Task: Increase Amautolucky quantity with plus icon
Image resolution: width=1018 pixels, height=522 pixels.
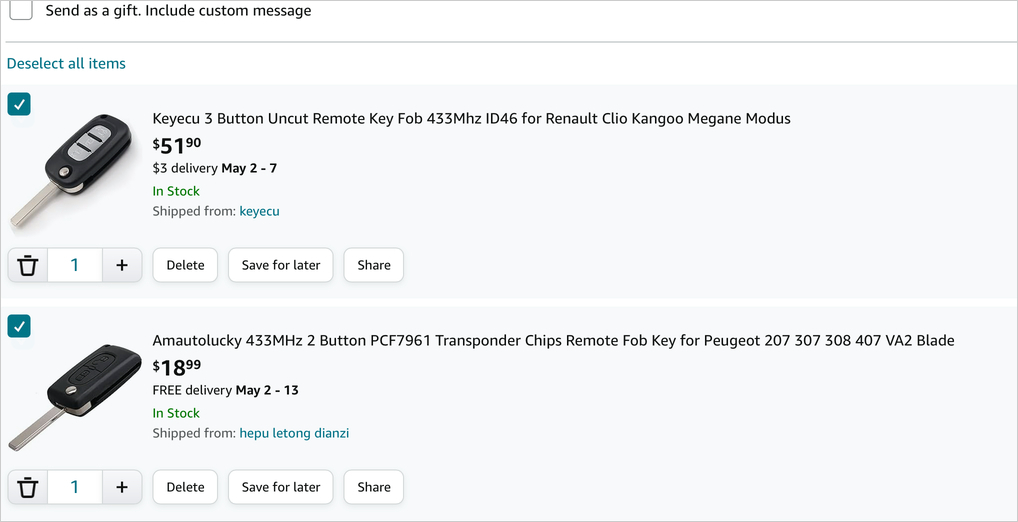Action: pyautogui.click(x=122, y=487)
